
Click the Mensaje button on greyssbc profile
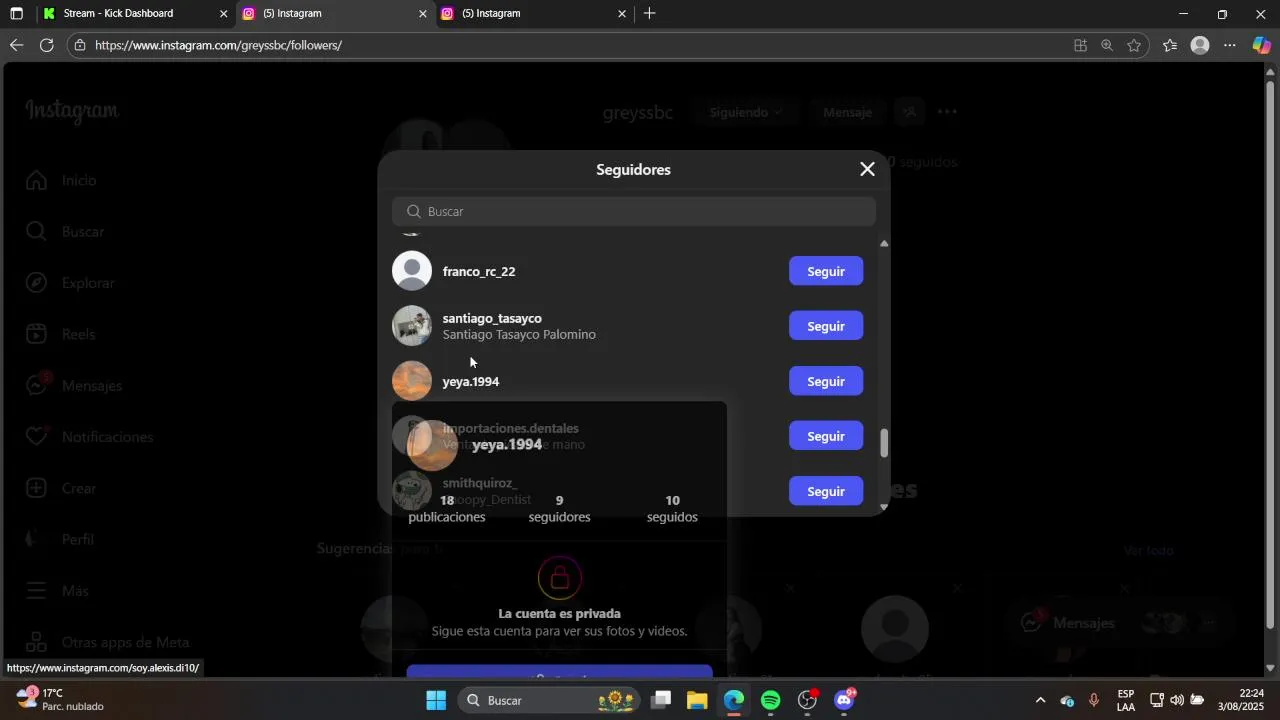click(x=848, y=112)
